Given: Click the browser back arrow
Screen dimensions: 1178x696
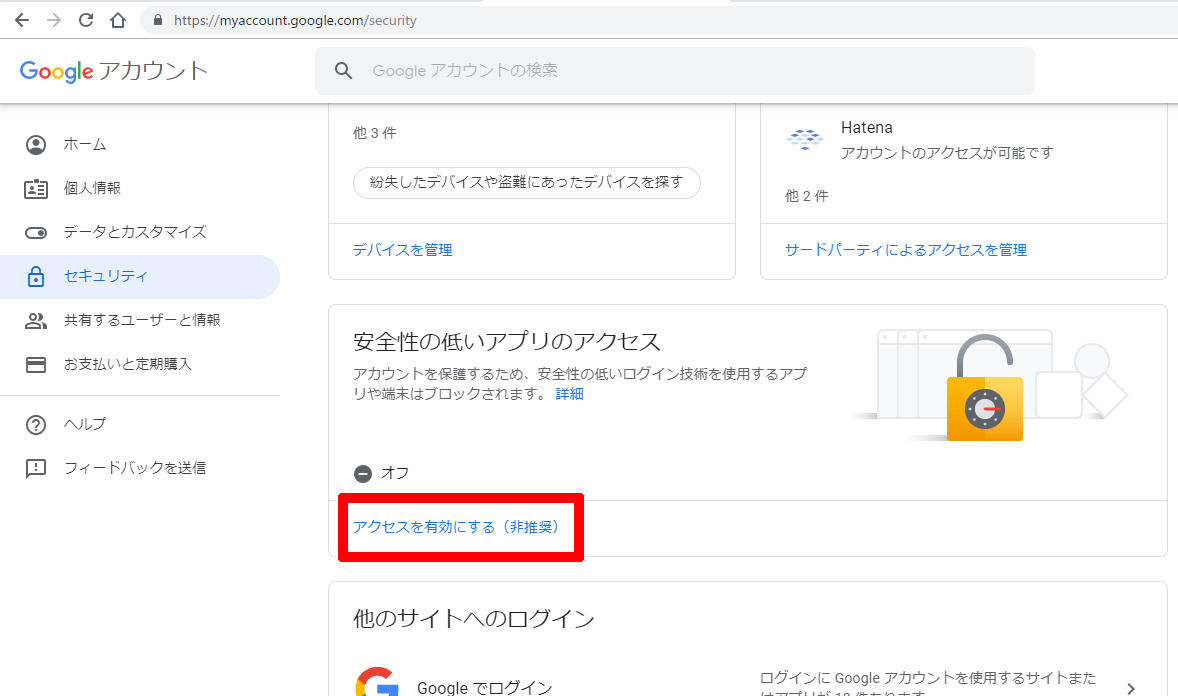Looking at the screenshot, I should tap(22, 20).
